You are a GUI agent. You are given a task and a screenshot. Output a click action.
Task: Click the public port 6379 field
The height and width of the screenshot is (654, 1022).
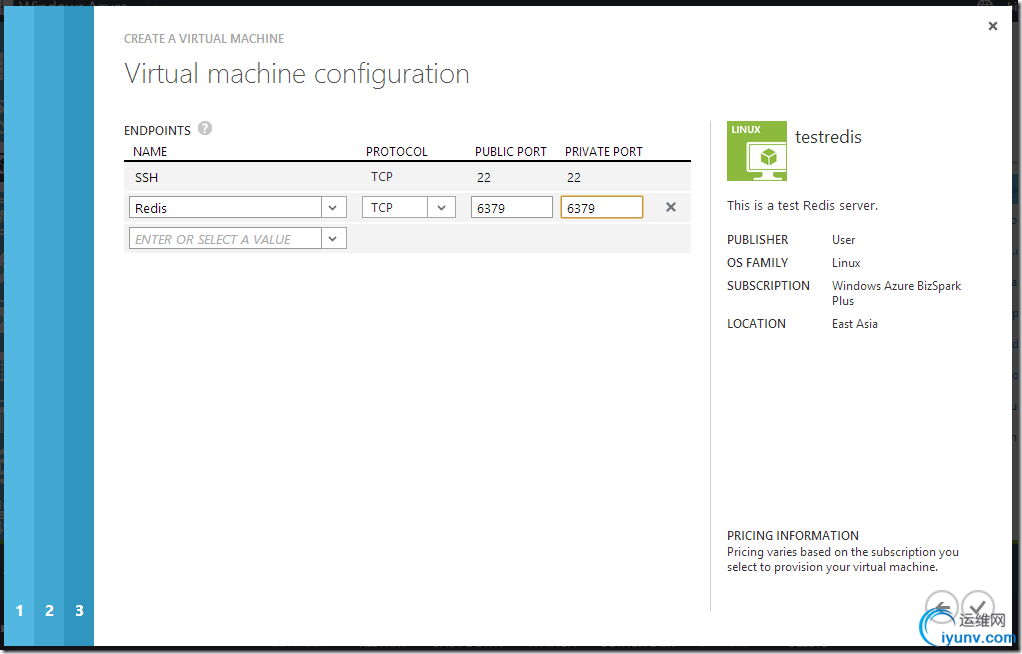coord(512,208)
